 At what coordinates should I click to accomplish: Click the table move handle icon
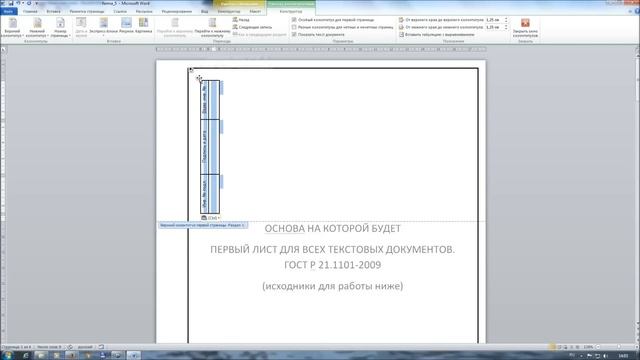(199, 78)
